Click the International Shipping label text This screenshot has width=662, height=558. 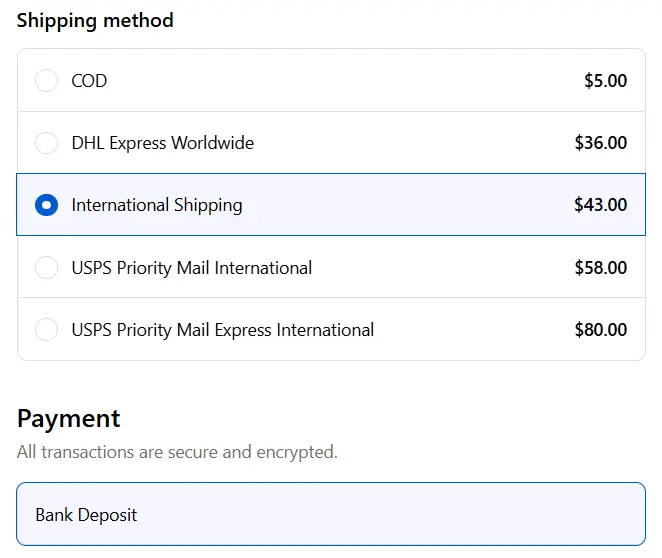(157, 205)
